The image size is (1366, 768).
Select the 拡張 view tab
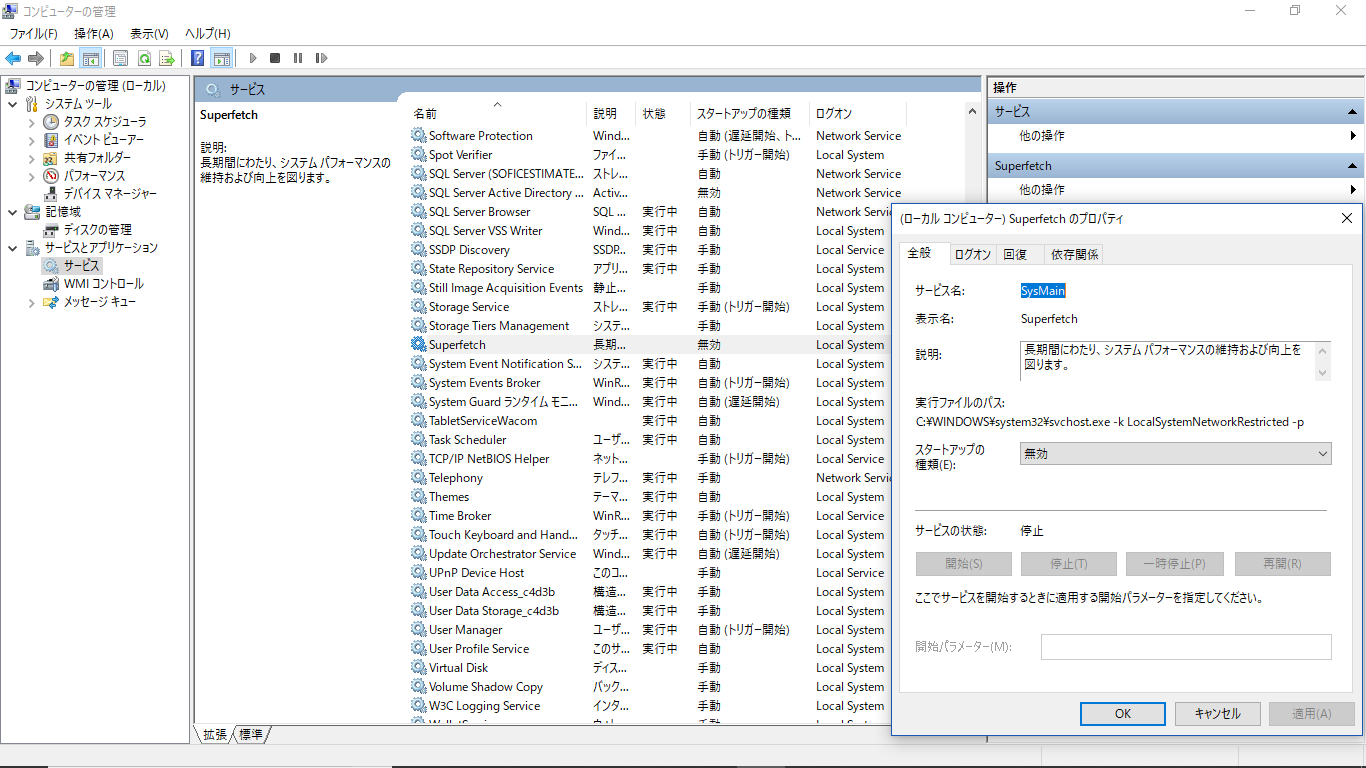coord(215,734)
